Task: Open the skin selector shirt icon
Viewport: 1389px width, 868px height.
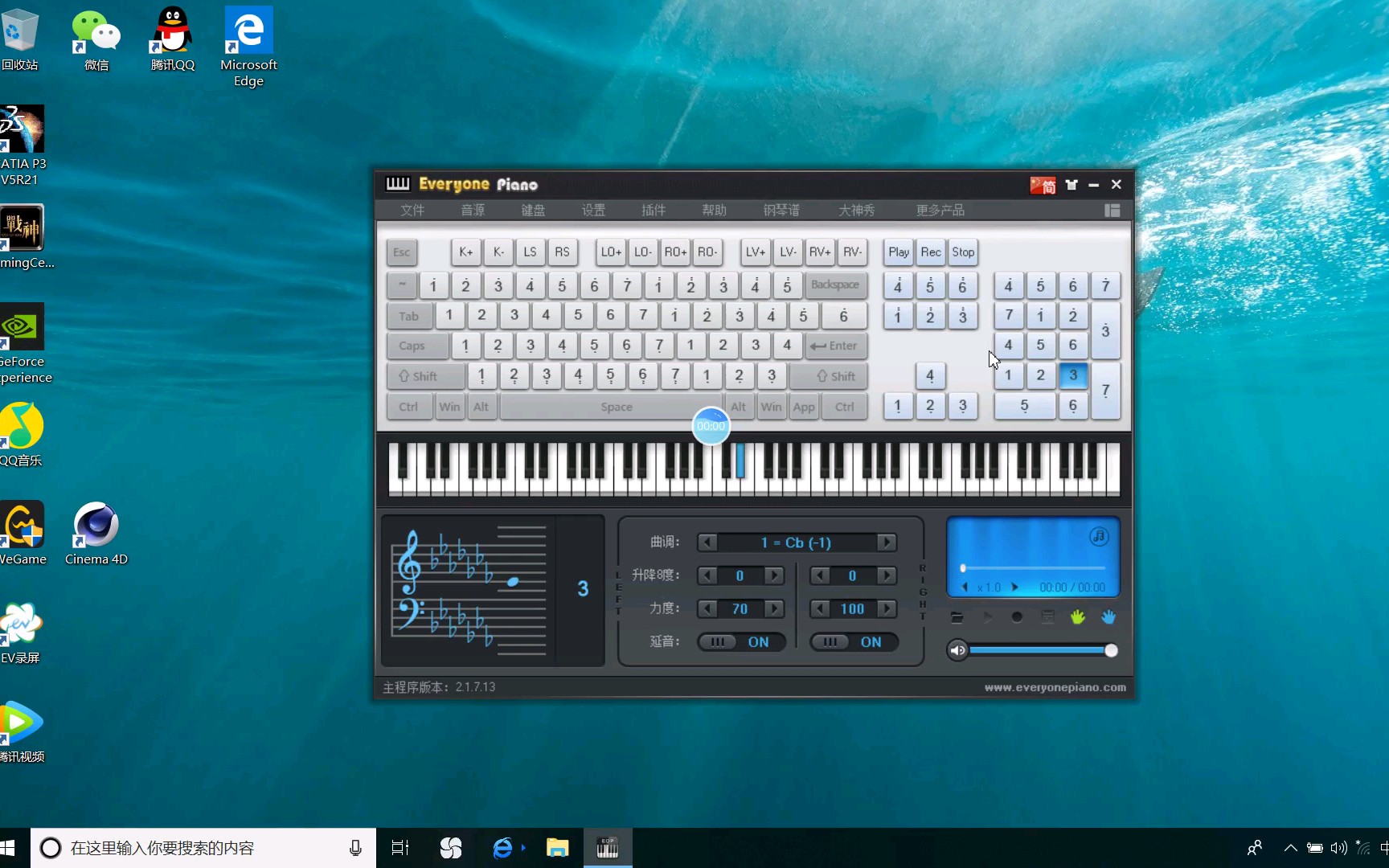Action: pyautogui.click(x=1071, y=185)
